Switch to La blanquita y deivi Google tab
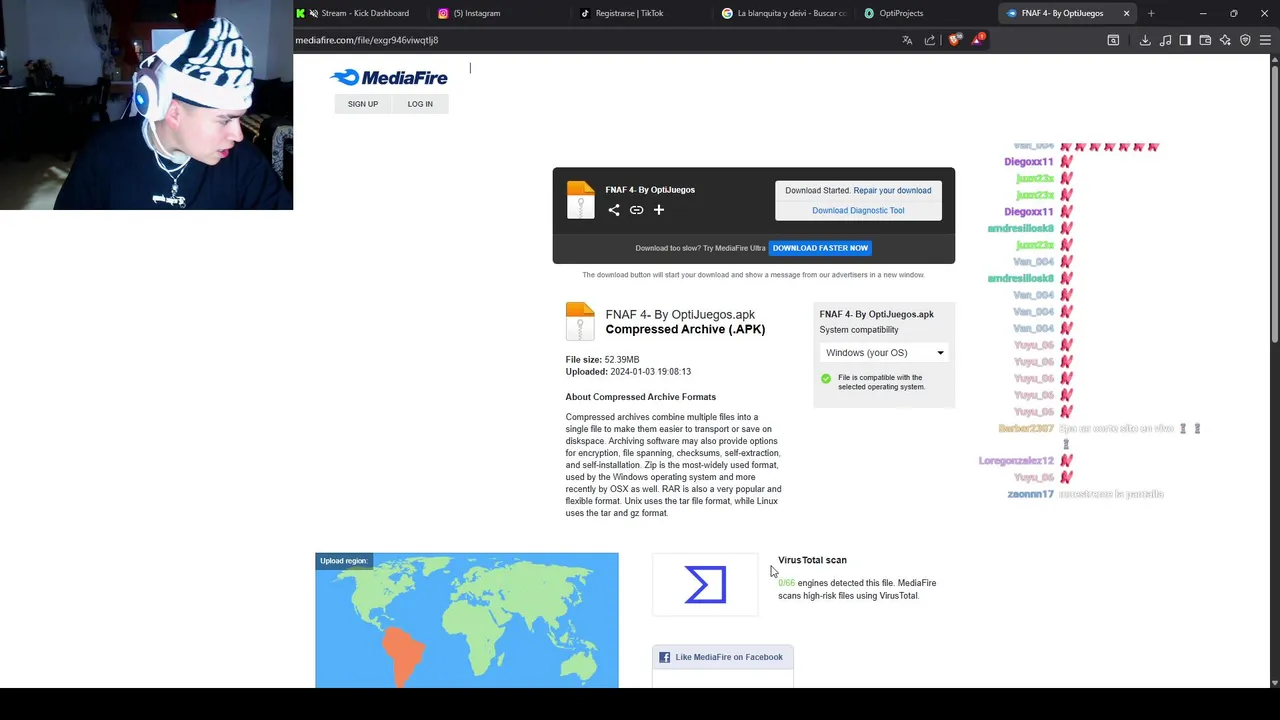The image size is (1280, 720). (784, 13)
